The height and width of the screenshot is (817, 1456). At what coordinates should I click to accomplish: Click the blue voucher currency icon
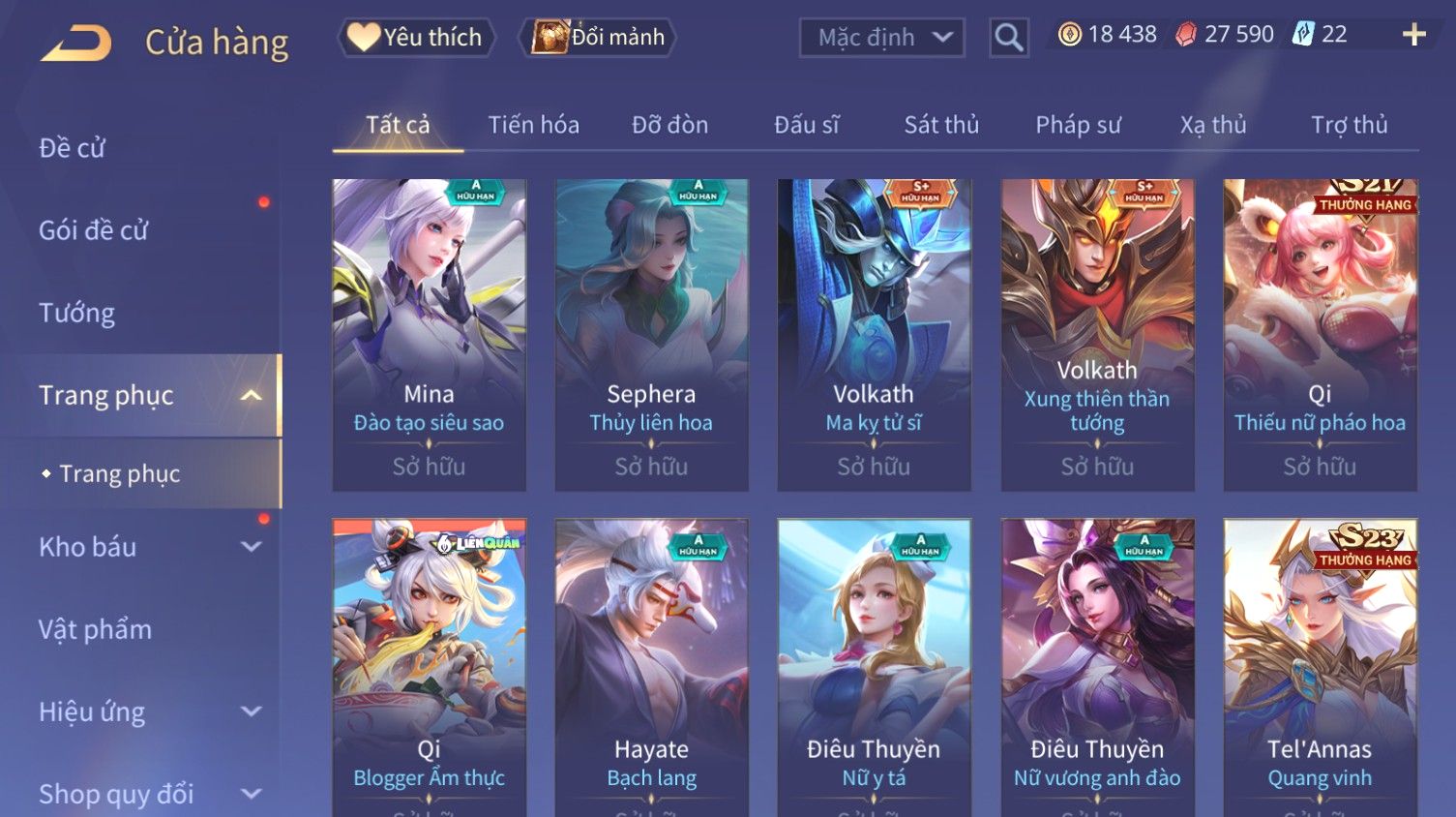[x=1303, y=35]
